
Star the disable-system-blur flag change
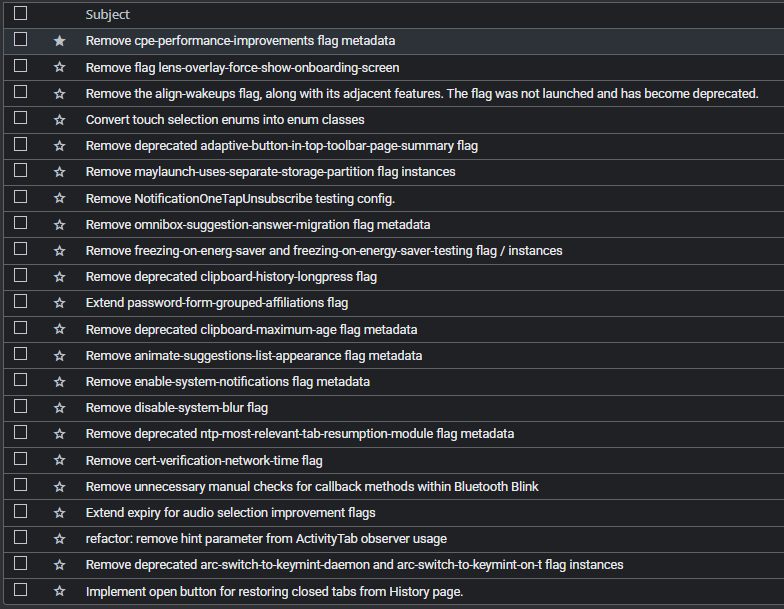tap(60, 408)
